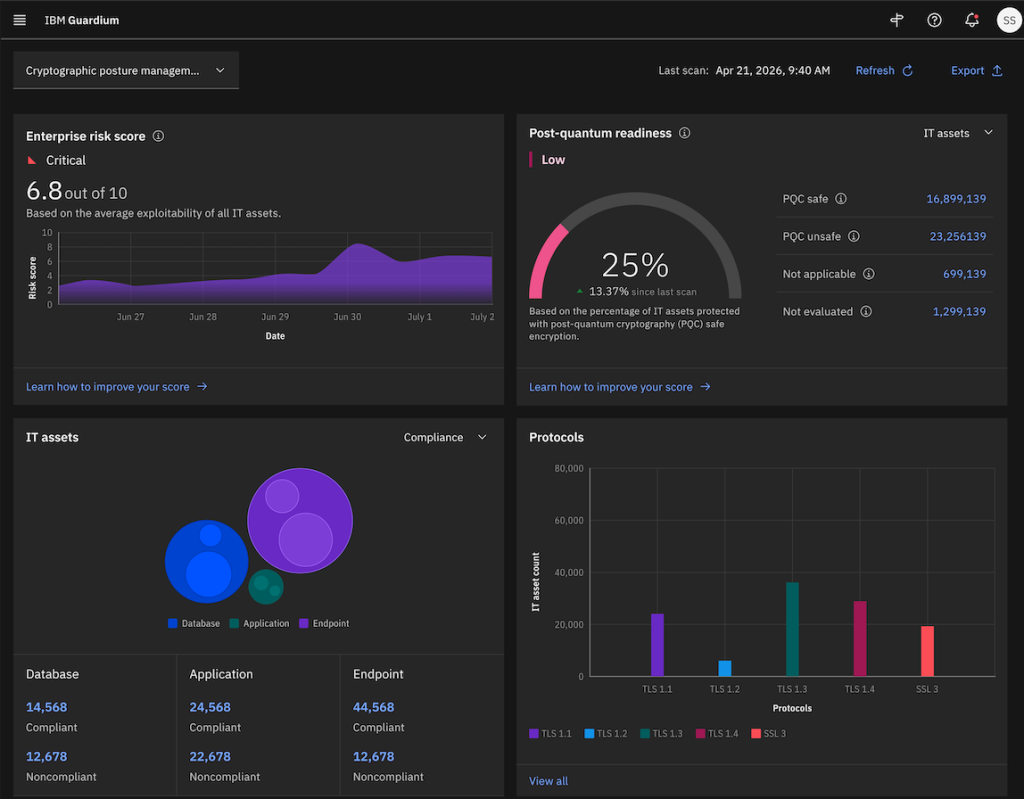Open the notifications bell
The height and width of the screenshot is (799, 1024).
pyautogui.click(x=972, y=20)
